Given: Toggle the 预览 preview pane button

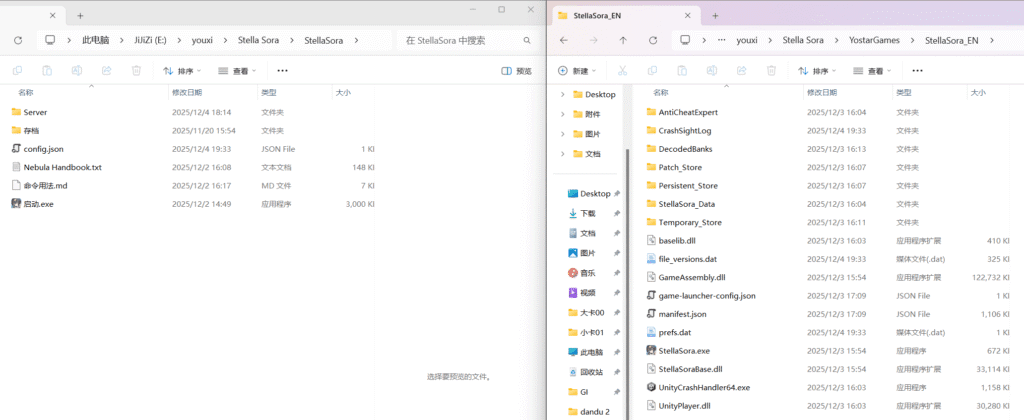Looking at the screenshot, I should (x=517, y=71).
